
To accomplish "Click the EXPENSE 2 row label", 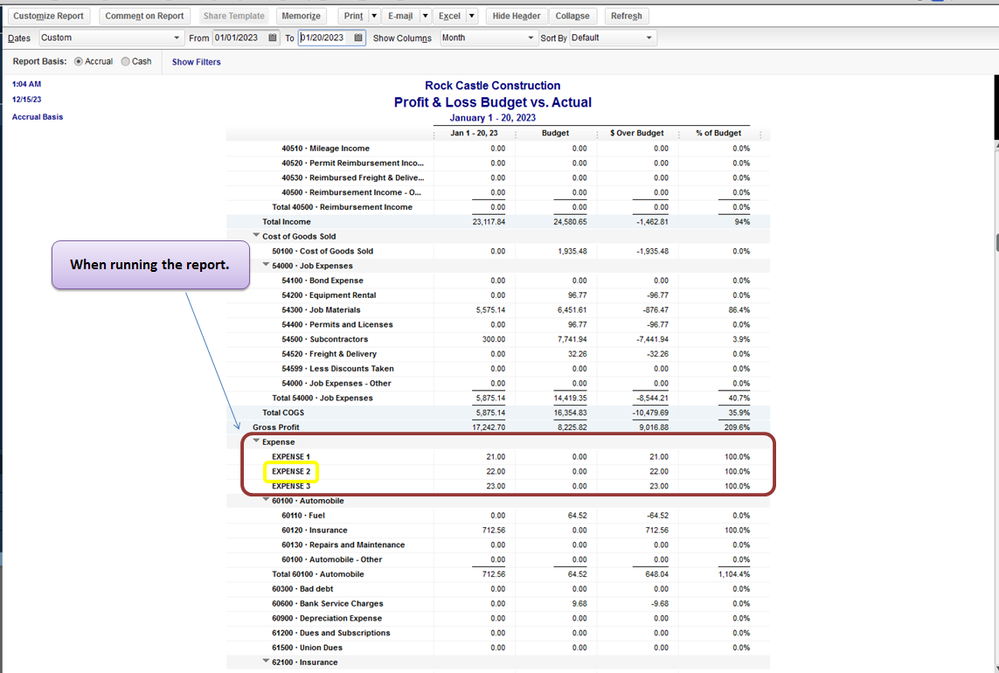I will tap(292, 471).
